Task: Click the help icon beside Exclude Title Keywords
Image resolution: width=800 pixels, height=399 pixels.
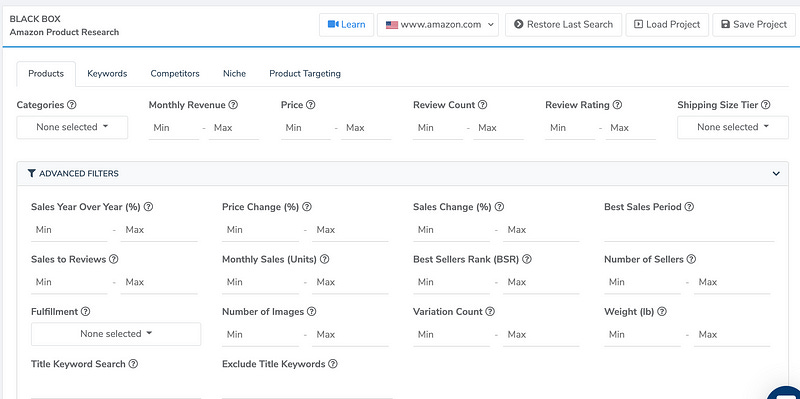Action: [333, 364]
